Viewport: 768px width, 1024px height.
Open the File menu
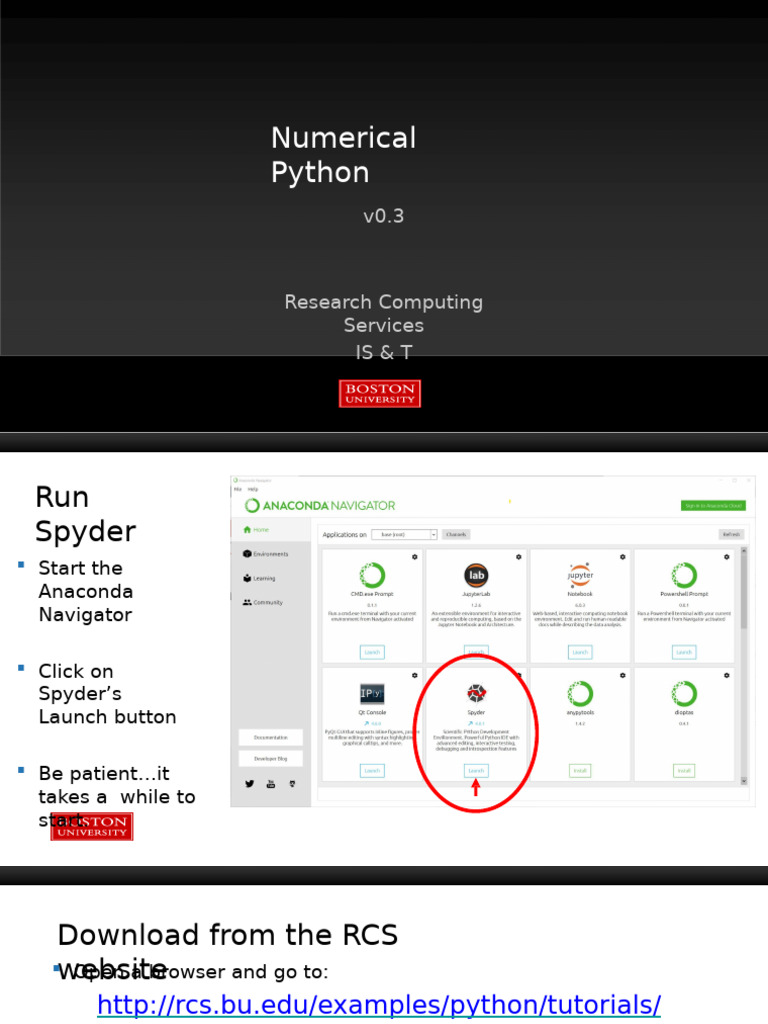coord(238,488)
